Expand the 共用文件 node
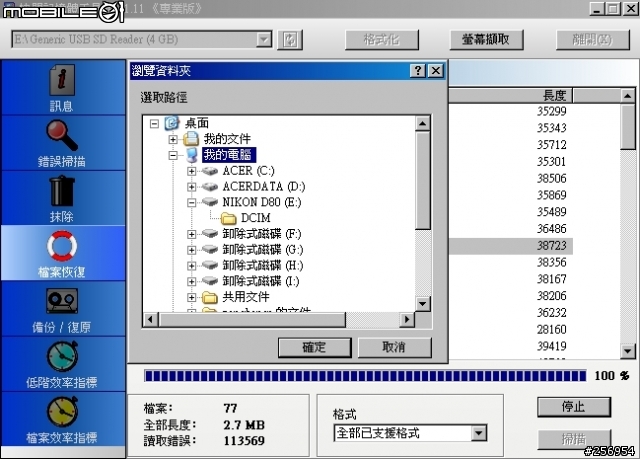This screenshot has width=640, height=459. coord(191,297)
